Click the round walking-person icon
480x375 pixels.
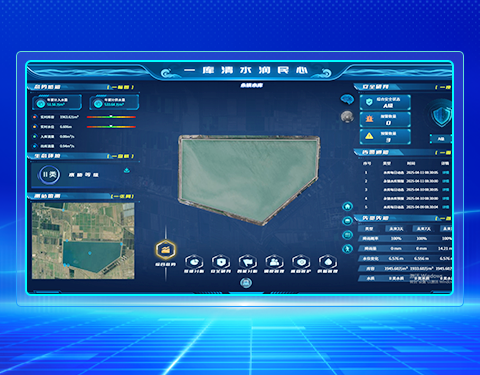347,249
